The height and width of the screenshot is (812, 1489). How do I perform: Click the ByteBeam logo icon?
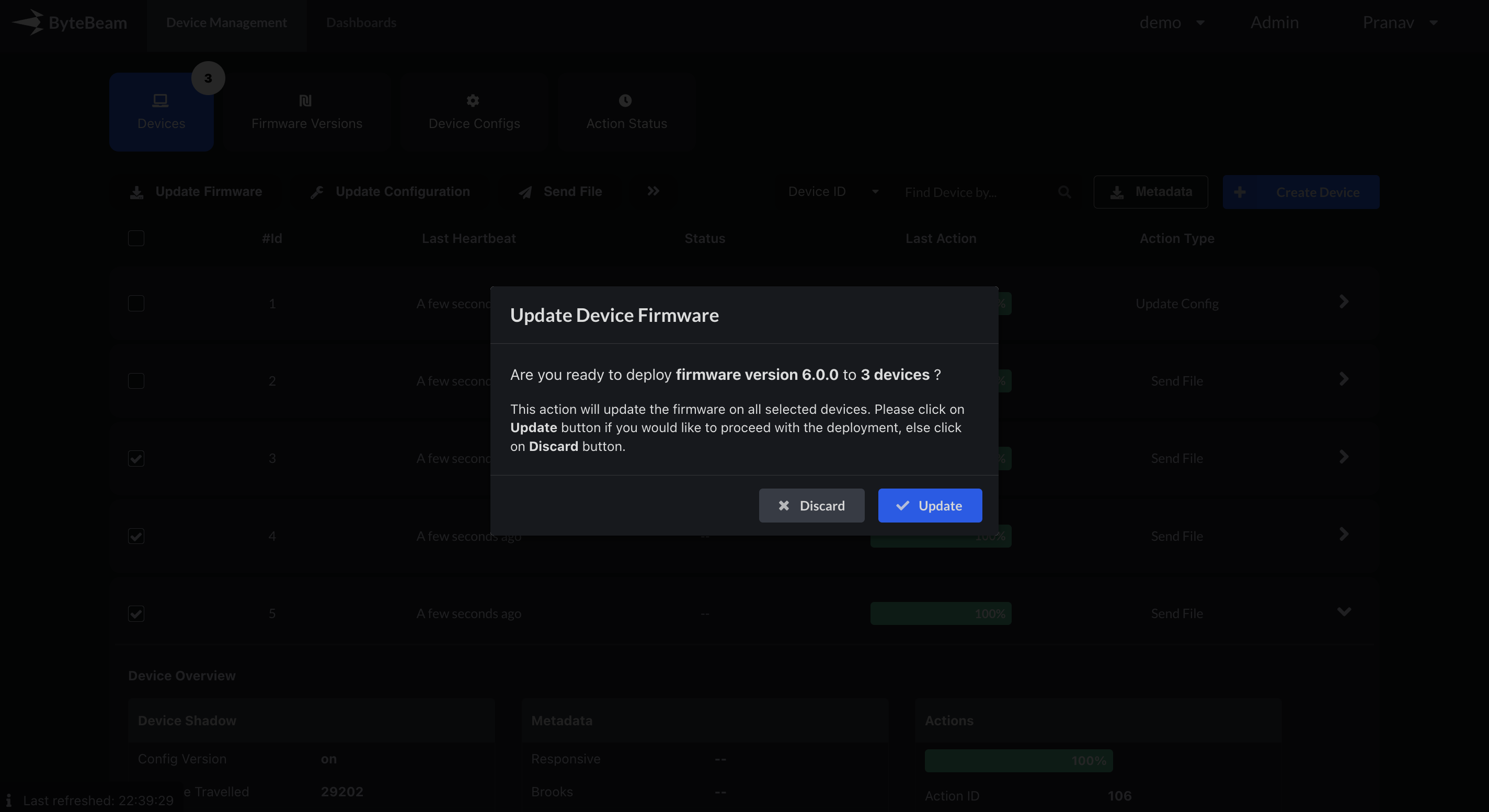coord(29,22)
